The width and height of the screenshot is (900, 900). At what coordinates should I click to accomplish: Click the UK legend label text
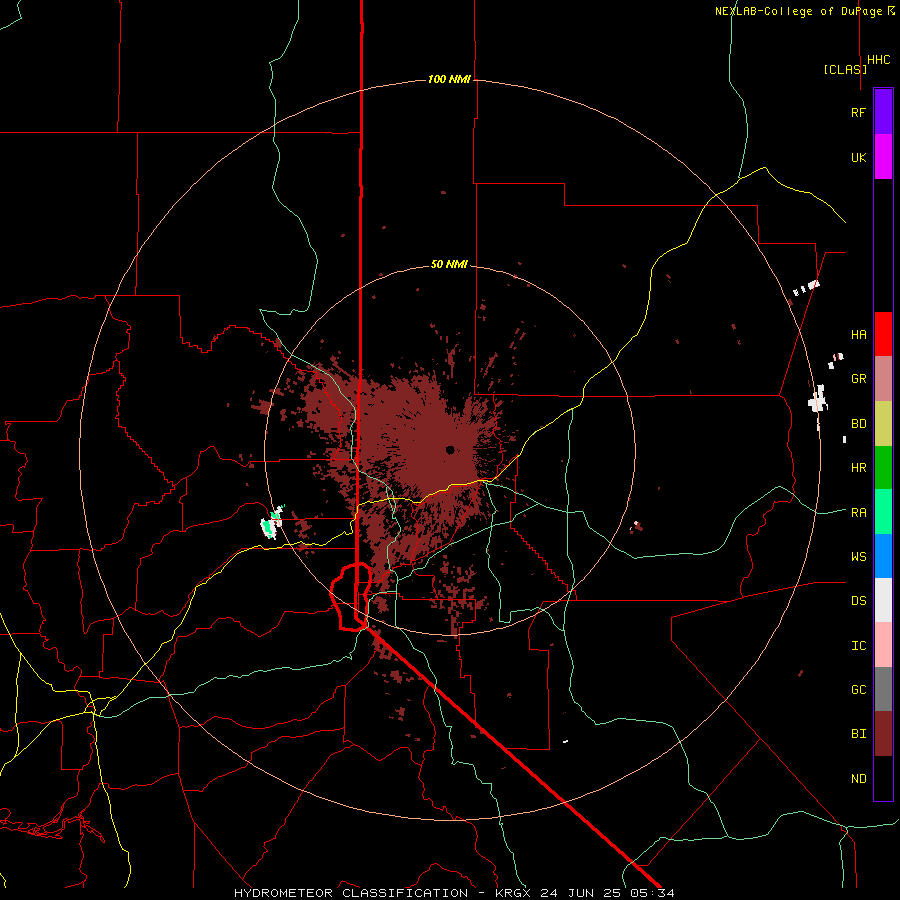[x=858, y=157]
